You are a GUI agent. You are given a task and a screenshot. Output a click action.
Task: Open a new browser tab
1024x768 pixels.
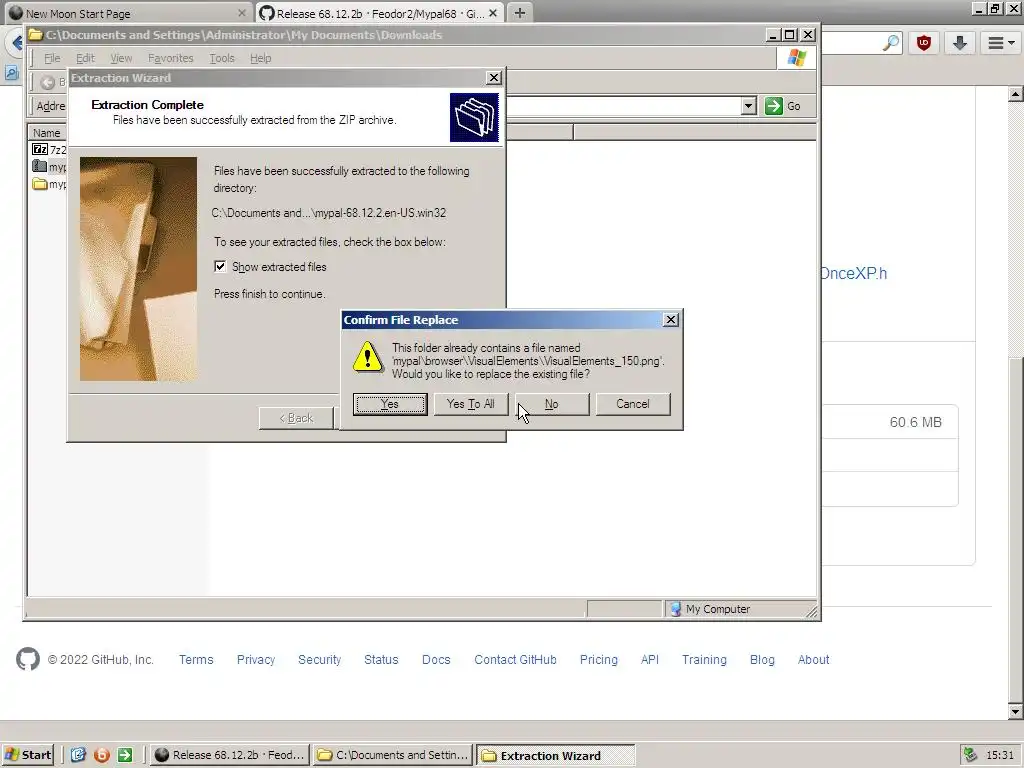(520, 13)
